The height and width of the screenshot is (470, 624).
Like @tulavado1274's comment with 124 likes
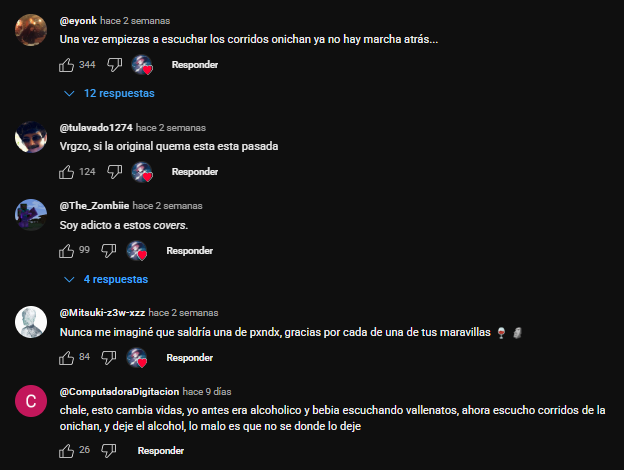click(x=66, y=172)
